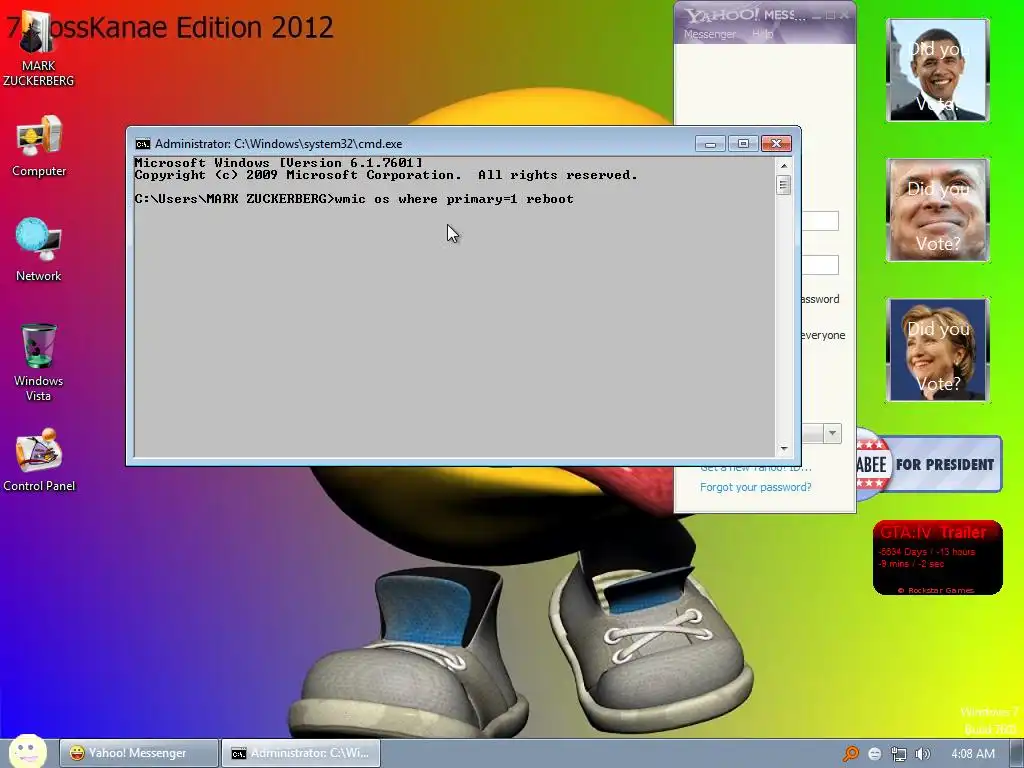Click the Forgot your password? link
This screenshot has width=1024, height=768.
756,487
